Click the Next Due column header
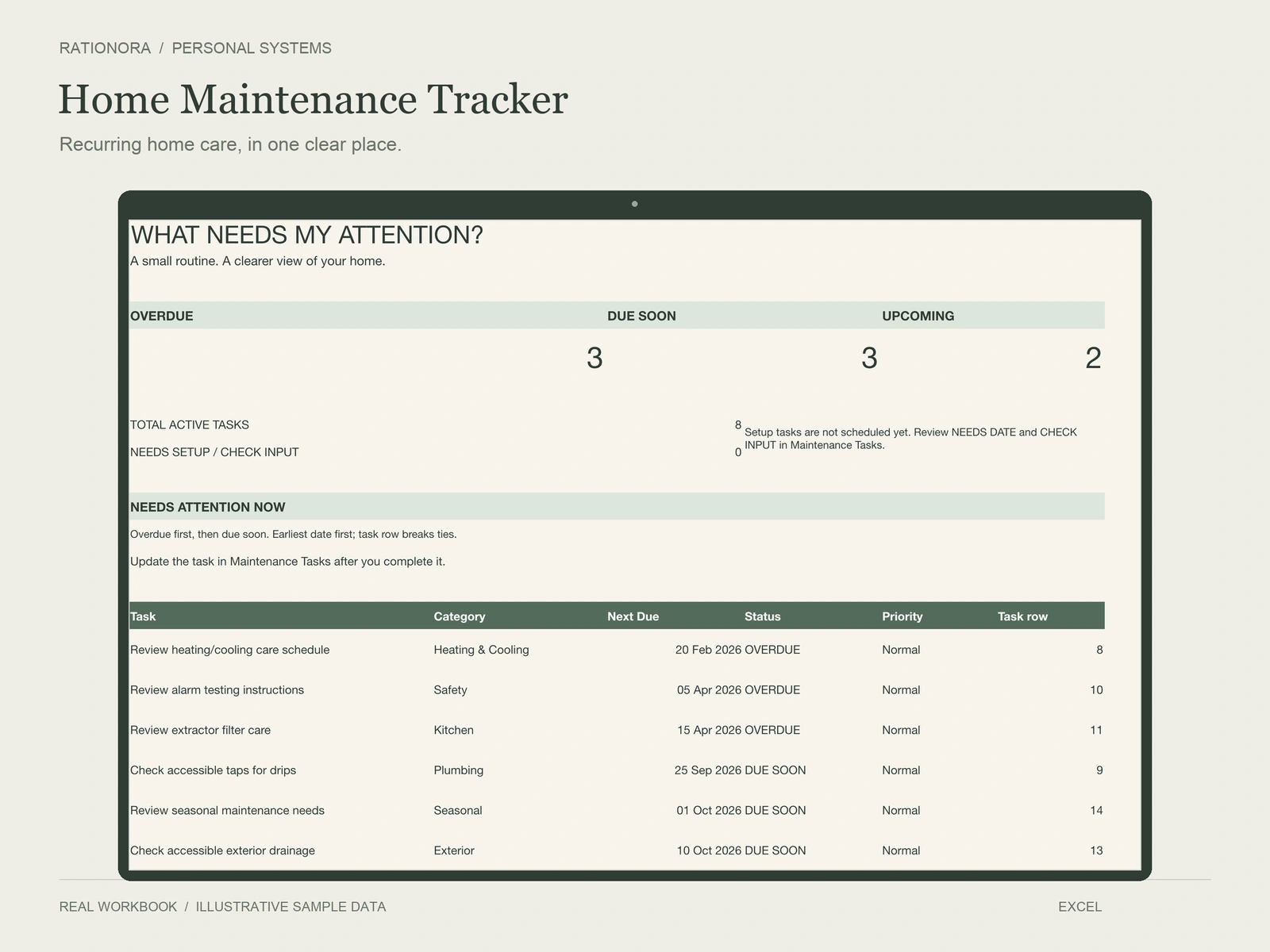The height and width of the screenshot is (952, 1270). 633,616
